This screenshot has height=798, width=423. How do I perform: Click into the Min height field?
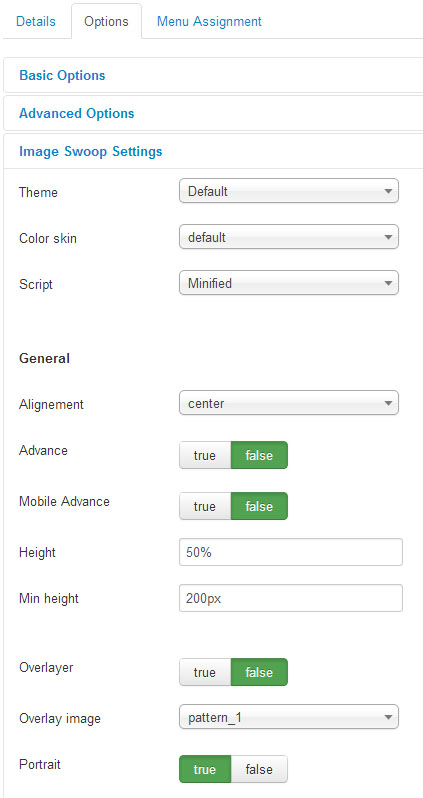click(x=291, y=598)
